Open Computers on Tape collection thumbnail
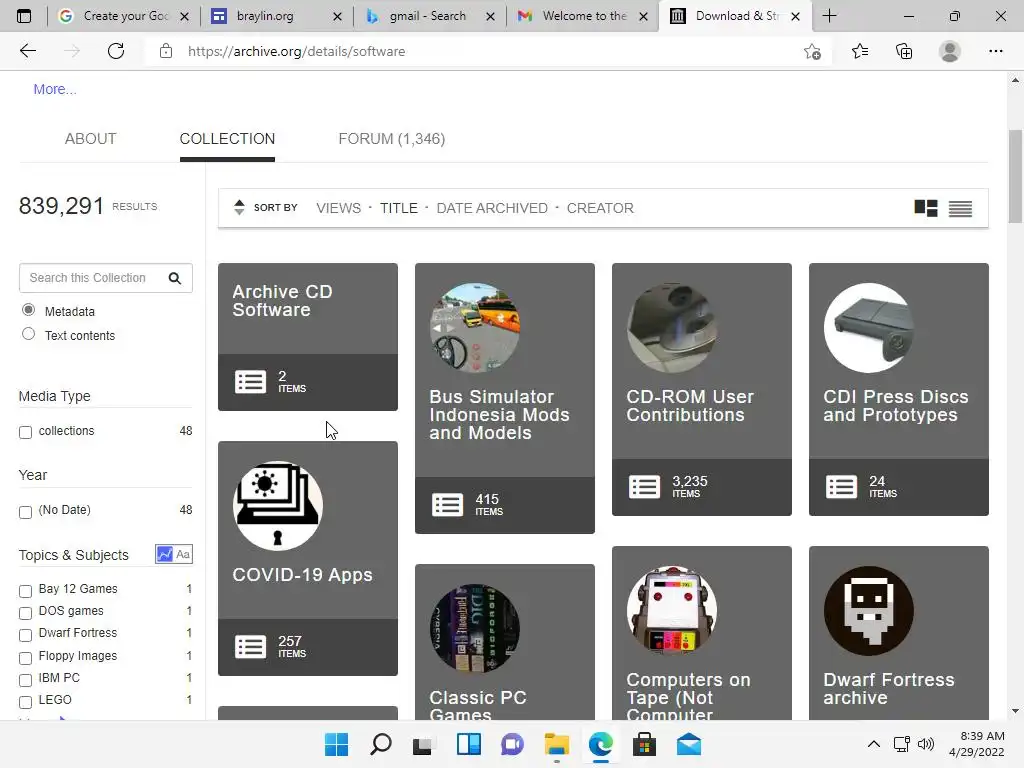This screenshot has width=1024, height=768. click(x=672, y=611)
